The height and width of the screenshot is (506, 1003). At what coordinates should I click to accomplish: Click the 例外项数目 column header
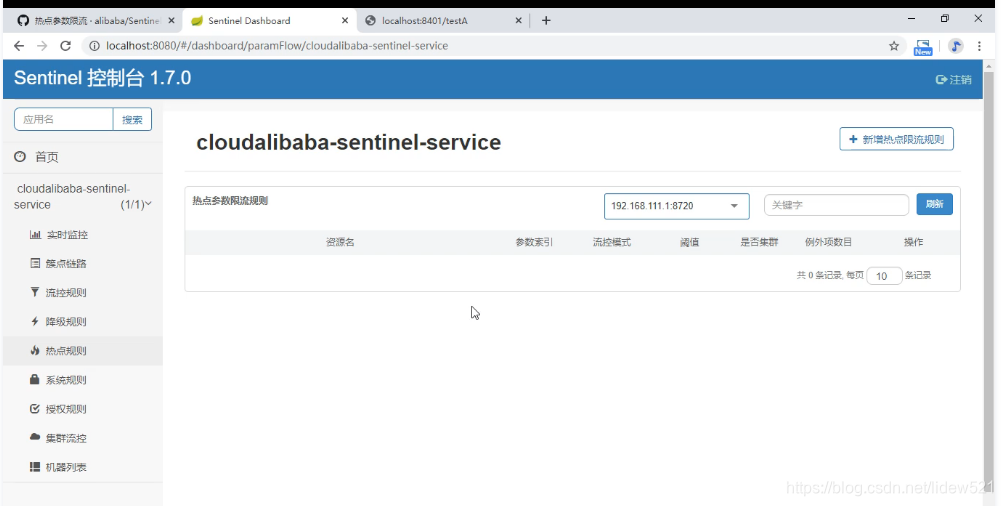coord(828,242)
